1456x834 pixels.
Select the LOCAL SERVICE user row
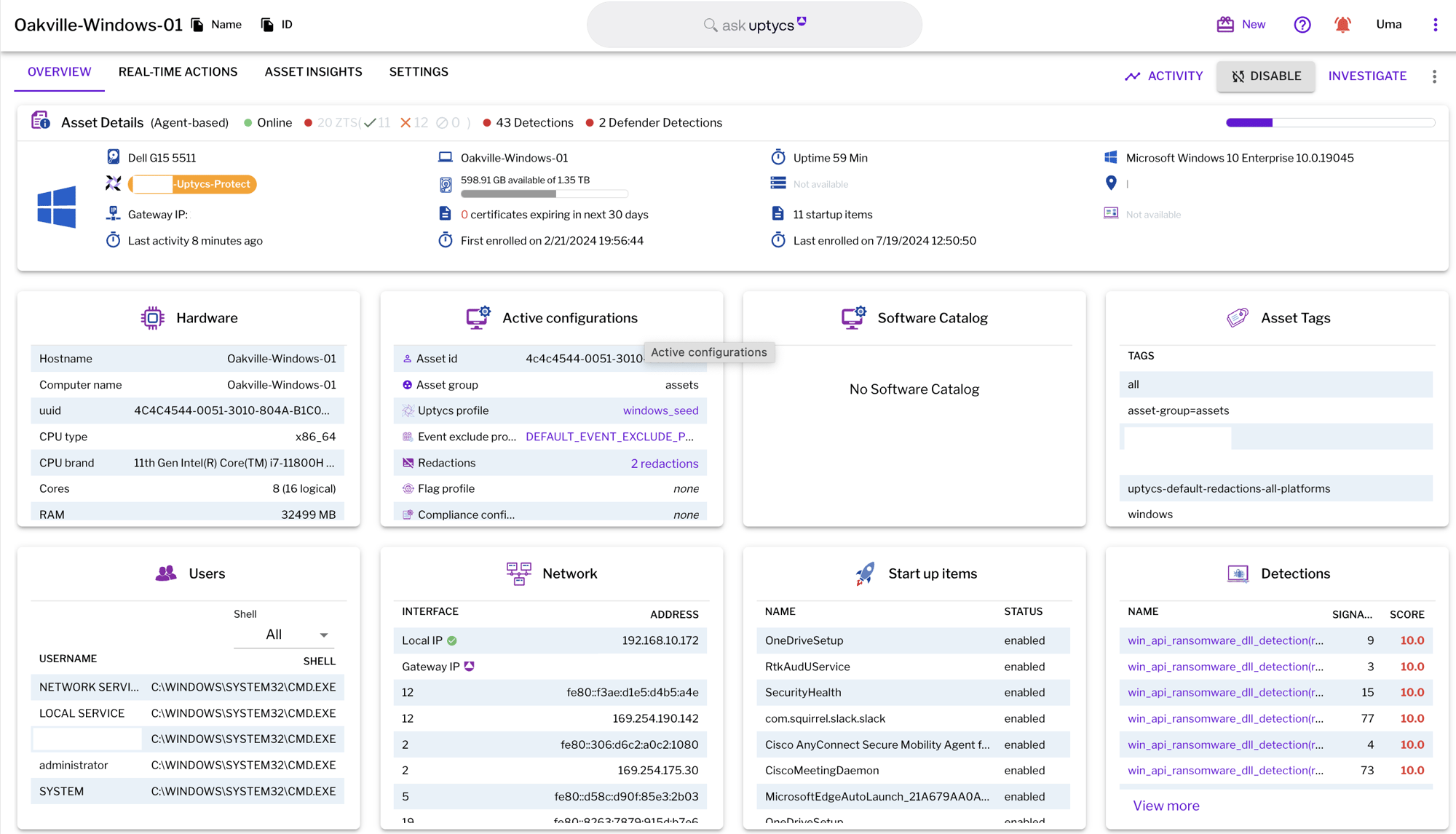click(187, 713)
